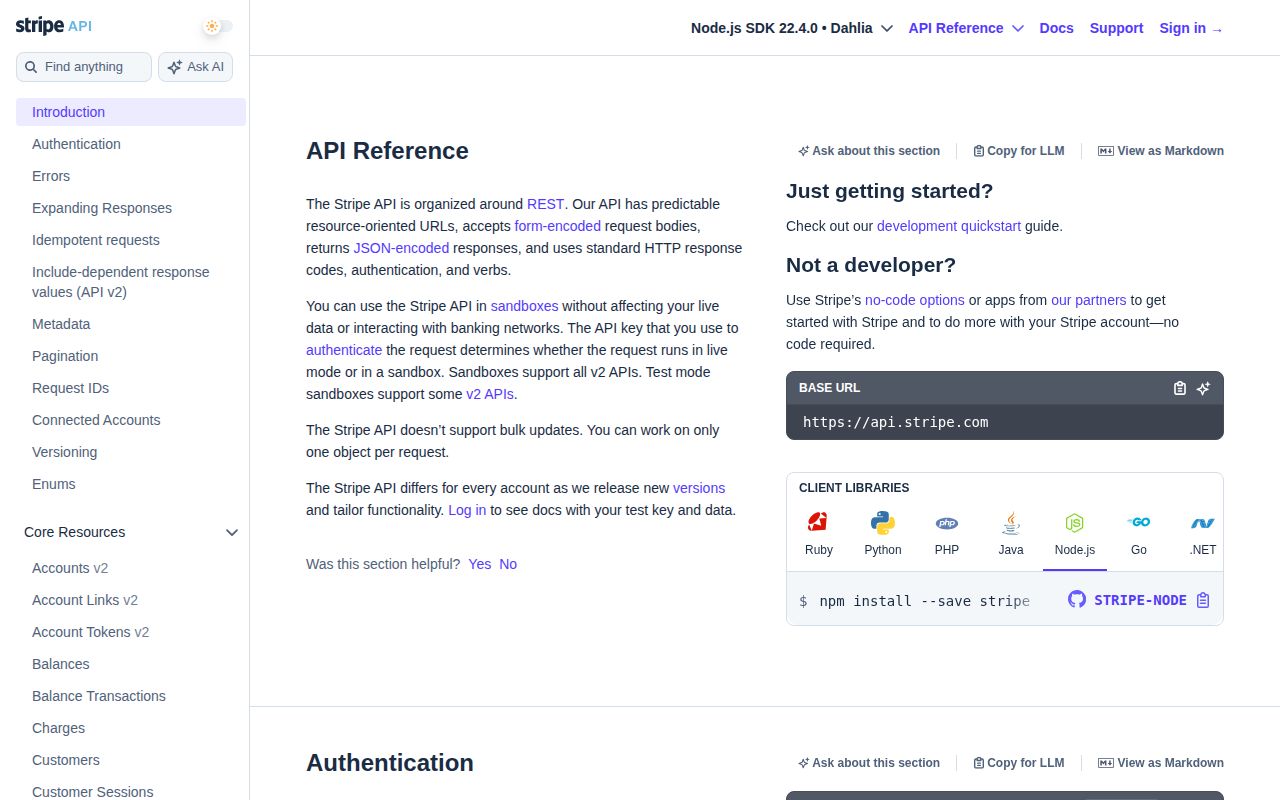Answer Yes to section helpful question
1280x800 pixels.
[480, 564]
